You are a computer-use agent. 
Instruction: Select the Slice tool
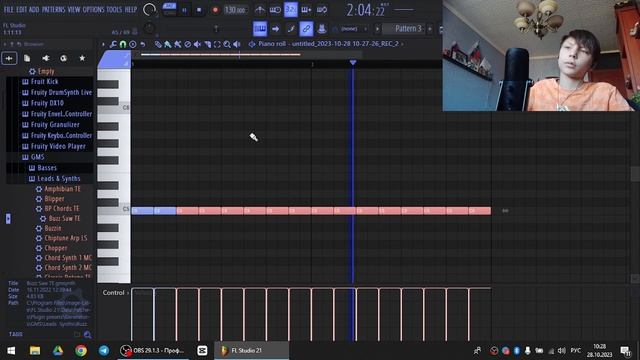pyautogui.click(x=207, y=44)
